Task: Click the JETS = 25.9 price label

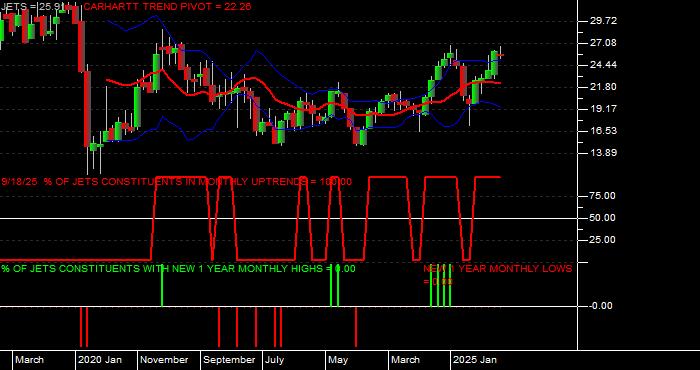Action: point(31,6)
